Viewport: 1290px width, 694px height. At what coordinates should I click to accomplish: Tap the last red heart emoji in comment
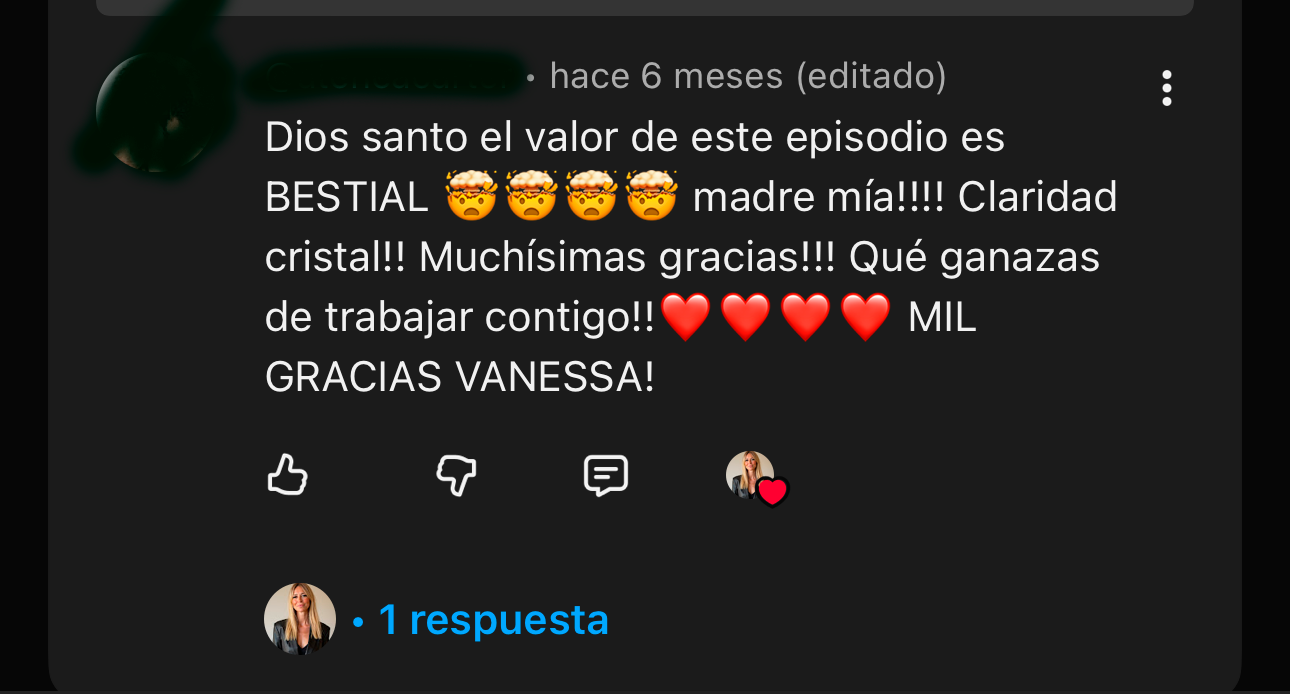pos(865,318)
